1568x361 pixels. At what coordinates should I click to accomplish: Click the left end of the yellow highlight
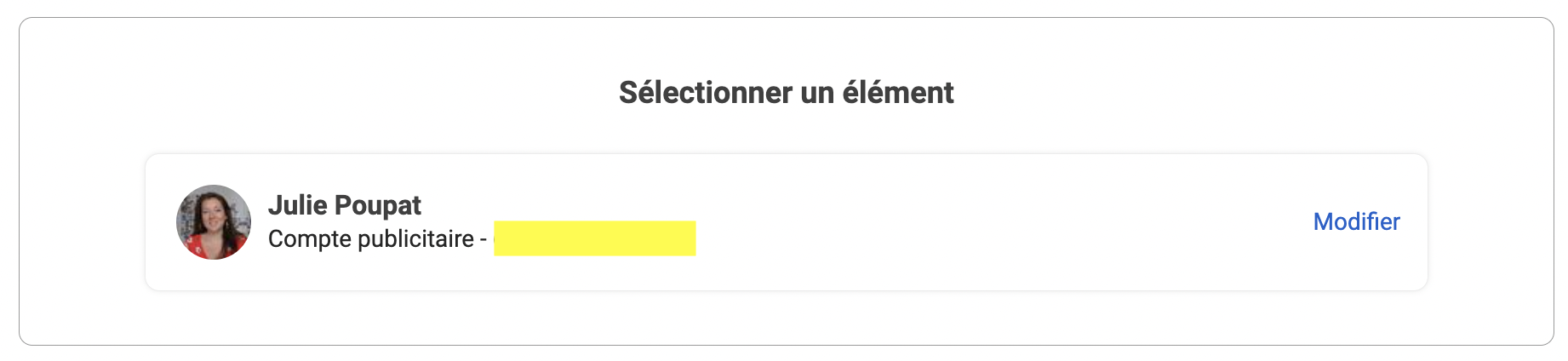[499, 238]
